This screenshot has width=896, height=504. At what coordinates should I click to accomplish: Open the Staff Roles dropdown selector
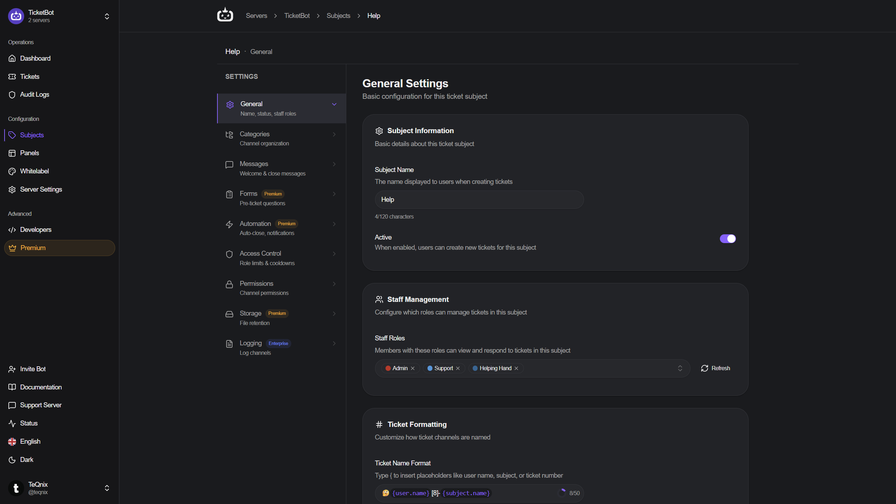680,369
